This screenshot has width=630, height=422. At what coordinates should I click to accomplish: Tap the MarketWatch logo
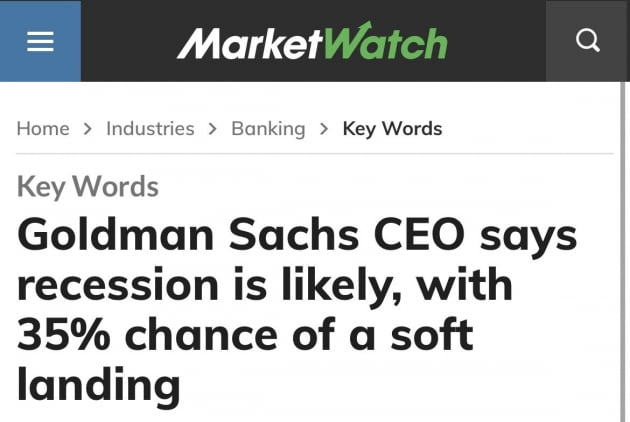[312, 42]
